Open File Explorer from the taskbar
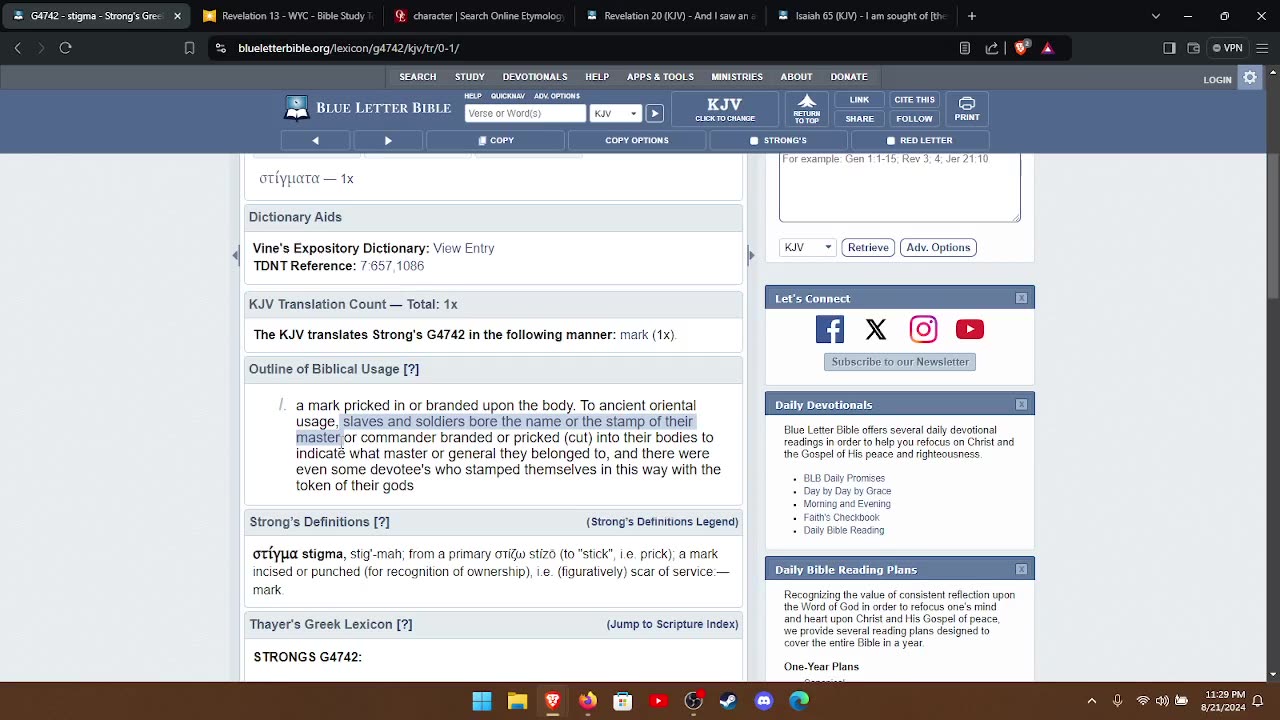1280x720 pixels. 517,701
